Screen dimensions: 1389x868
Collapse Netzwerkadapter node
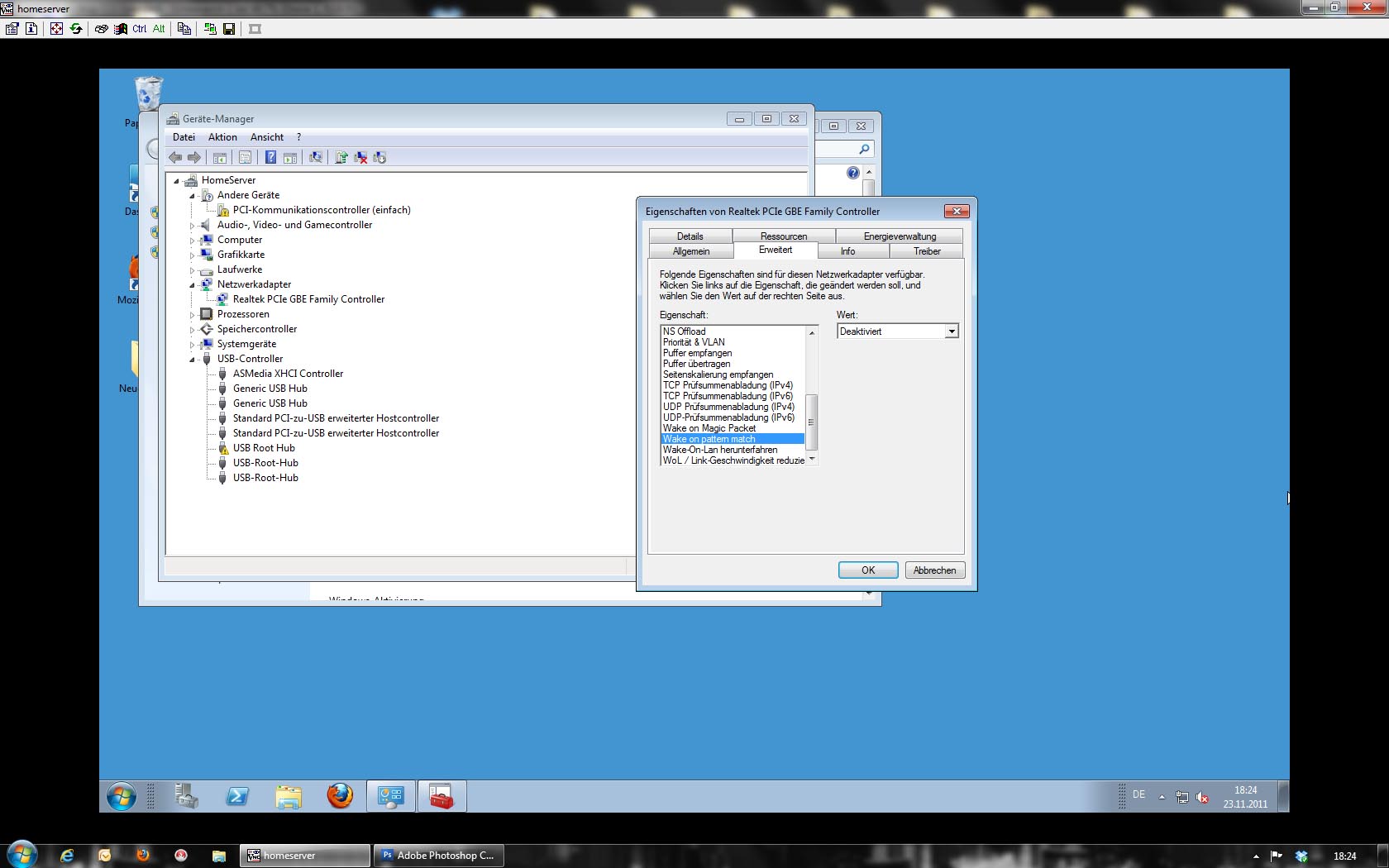pyautogui.click(x=192, y=285)
